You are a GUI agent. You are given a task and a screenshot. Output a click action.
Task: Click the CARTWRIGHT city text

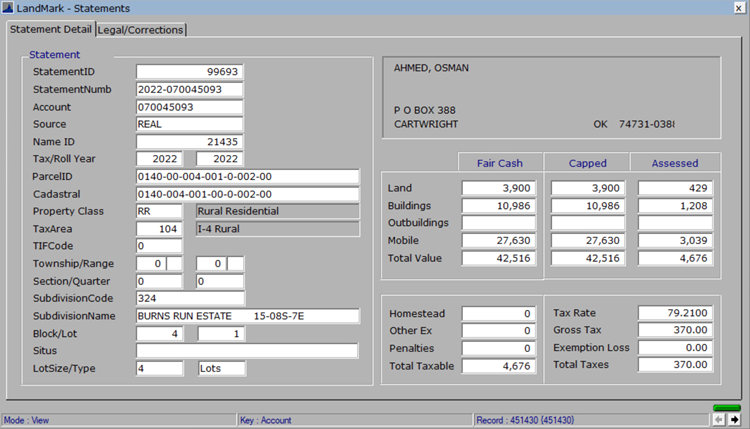(426, 124)
